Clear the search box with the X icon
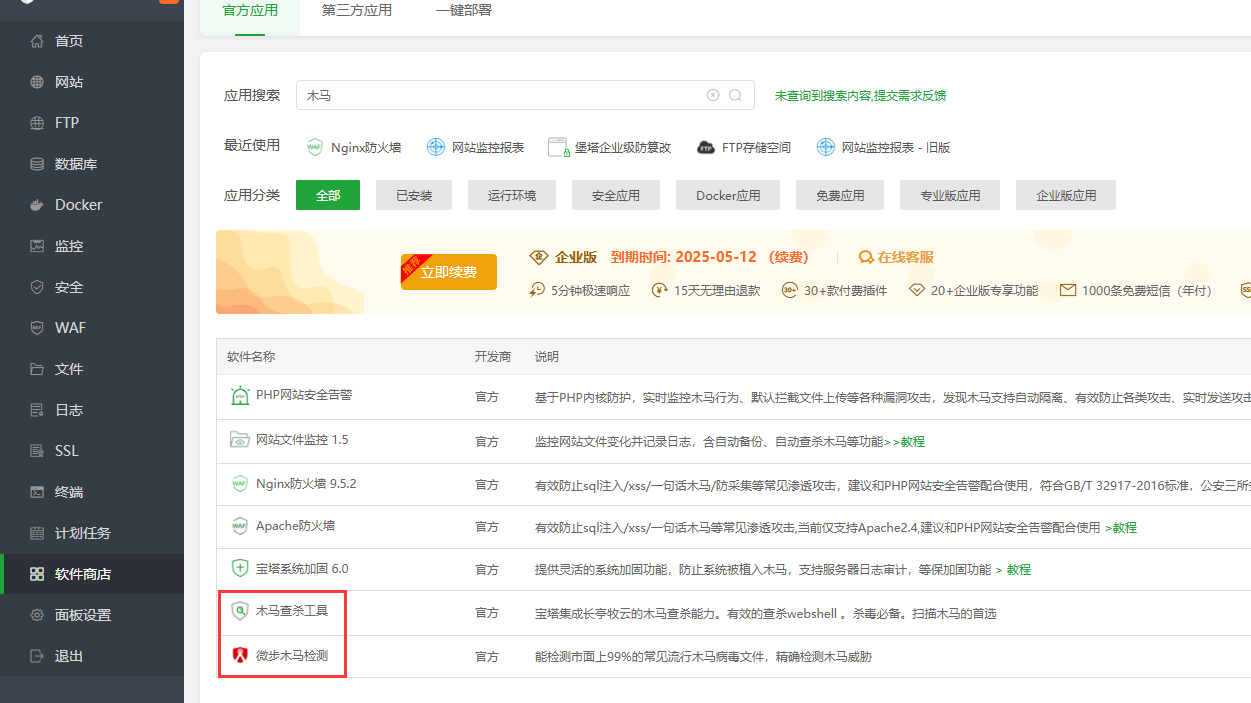 point(713,95)
